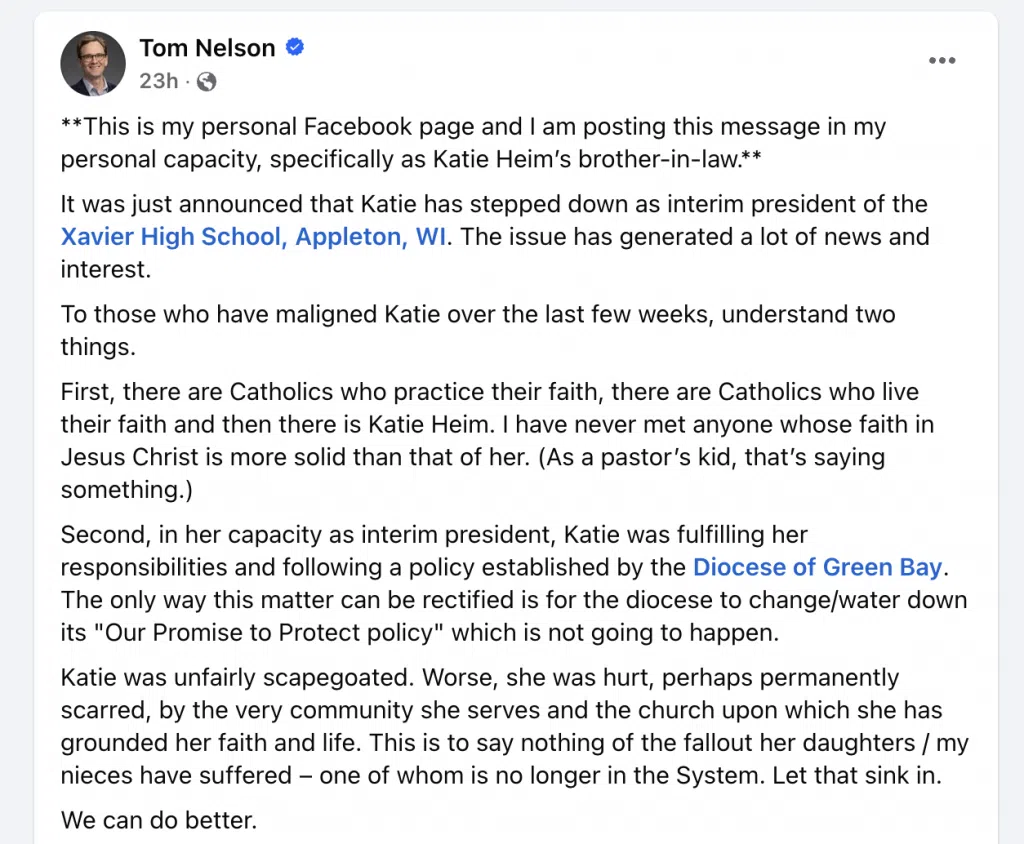Click the closing line "We can do better."

[159, 820]
